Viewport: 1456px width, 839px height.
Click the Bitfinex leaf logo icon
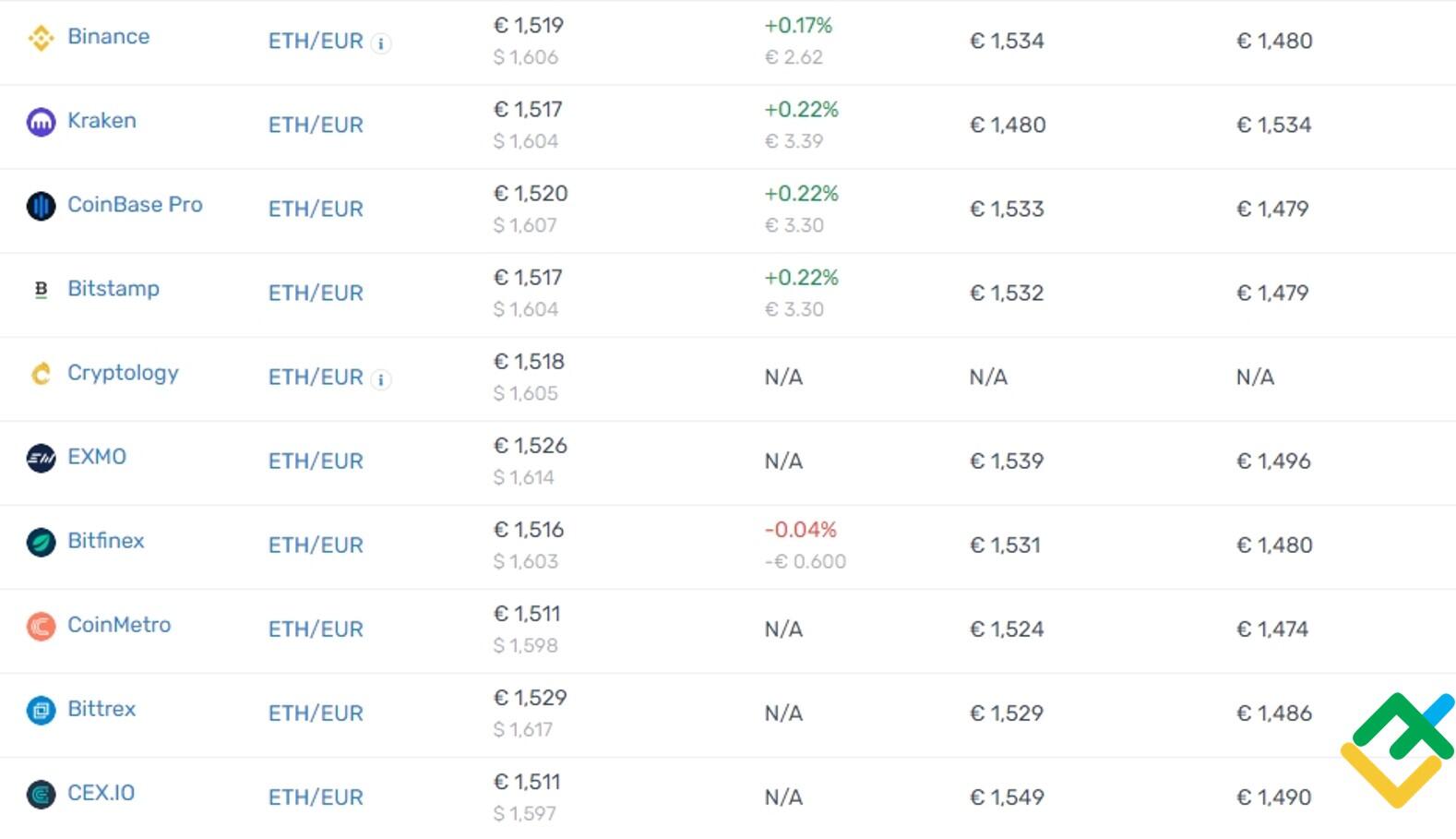click(x=41, y=542)
